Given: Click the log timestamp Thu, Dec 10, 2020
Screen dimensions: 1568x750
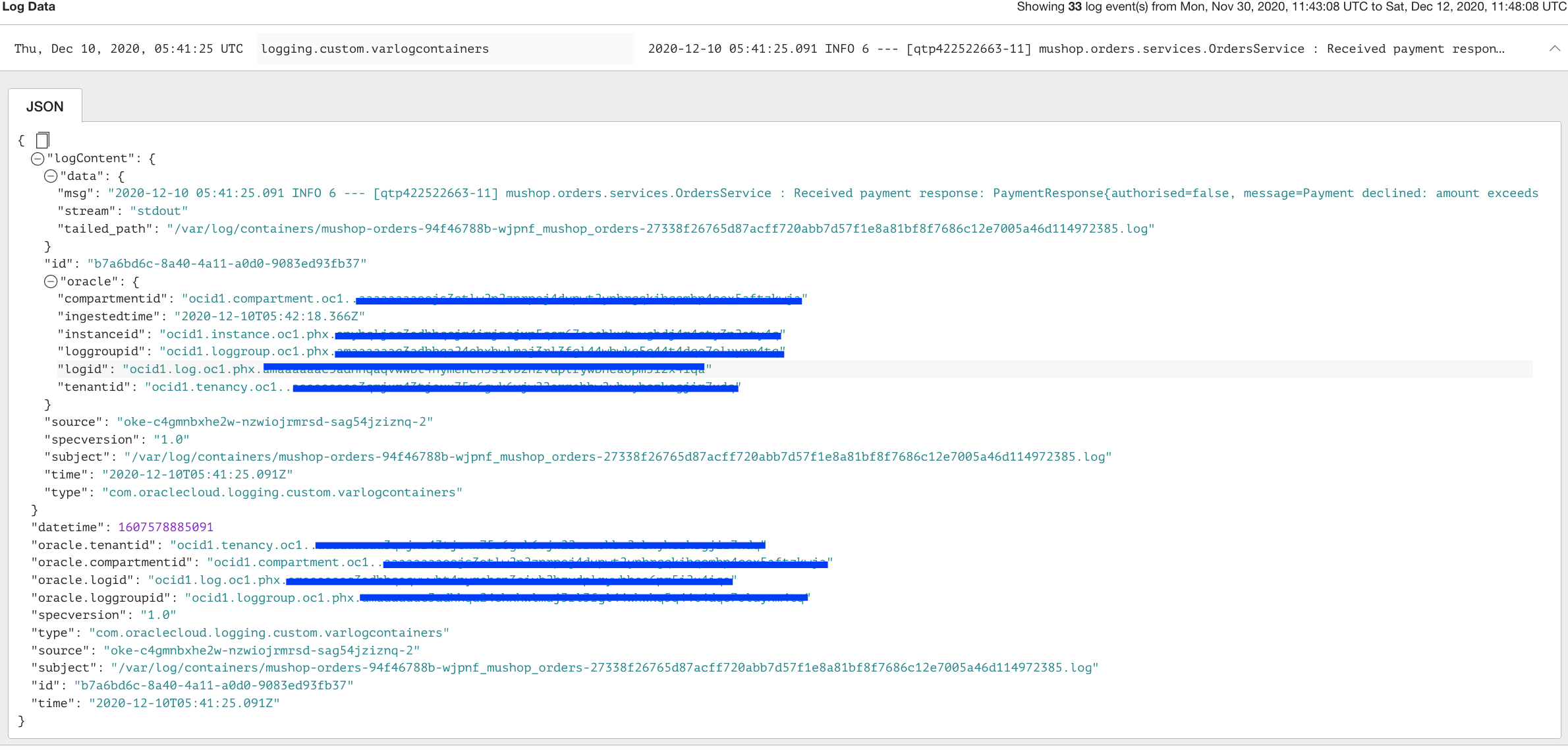Looking at the screenshot, I should 128,49.
